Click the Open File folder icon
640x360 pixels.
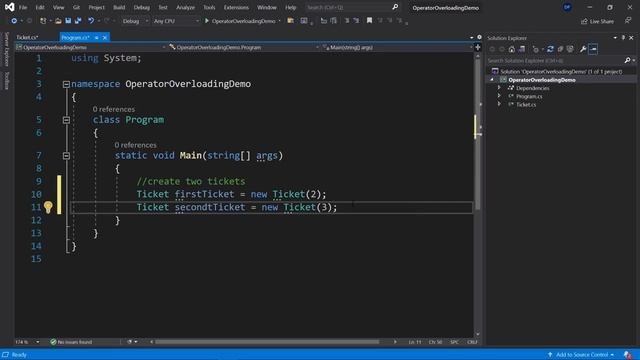[58, 21]
